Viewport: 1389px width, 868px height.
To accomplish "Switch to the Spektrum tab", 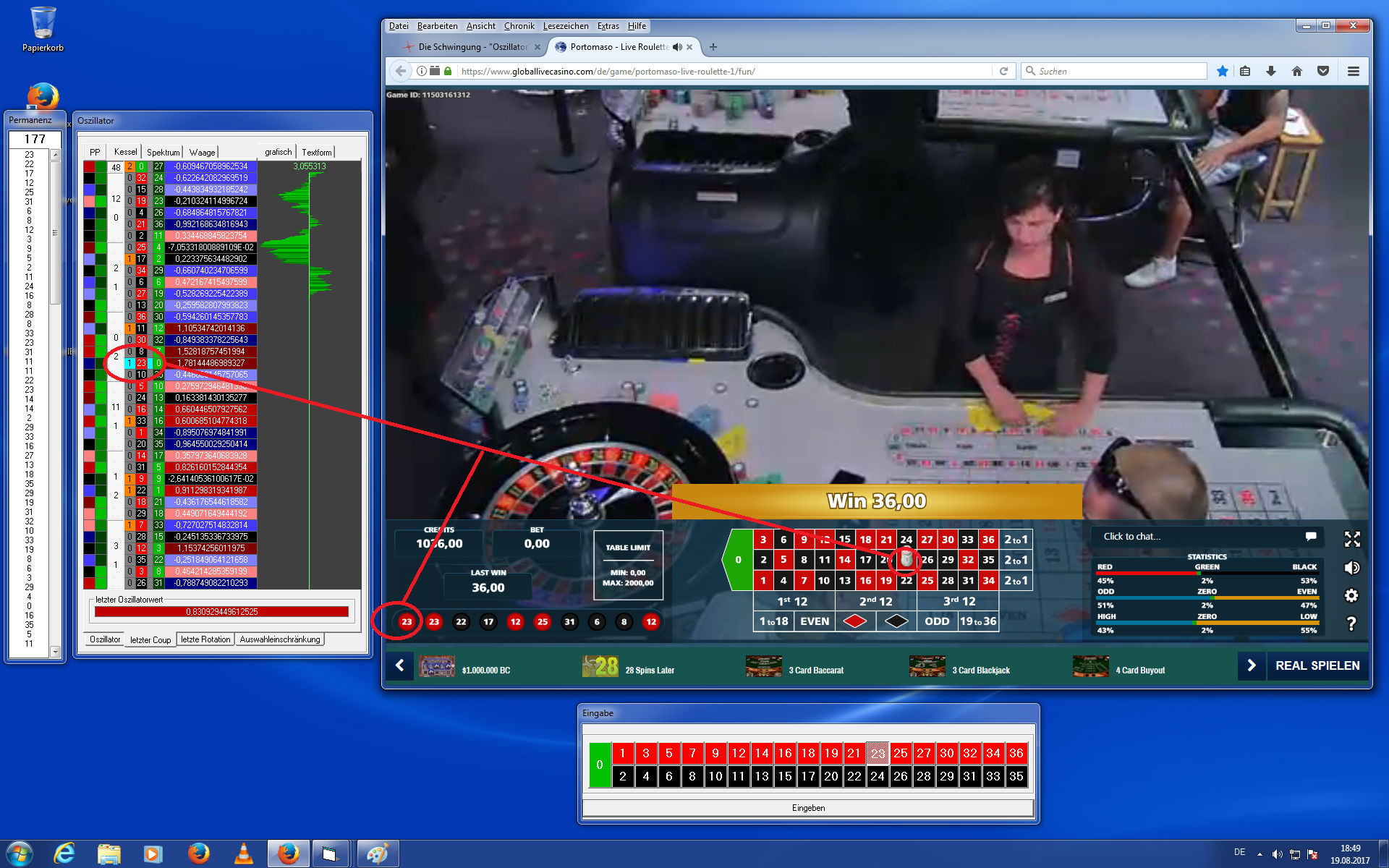I will [163, 152].
